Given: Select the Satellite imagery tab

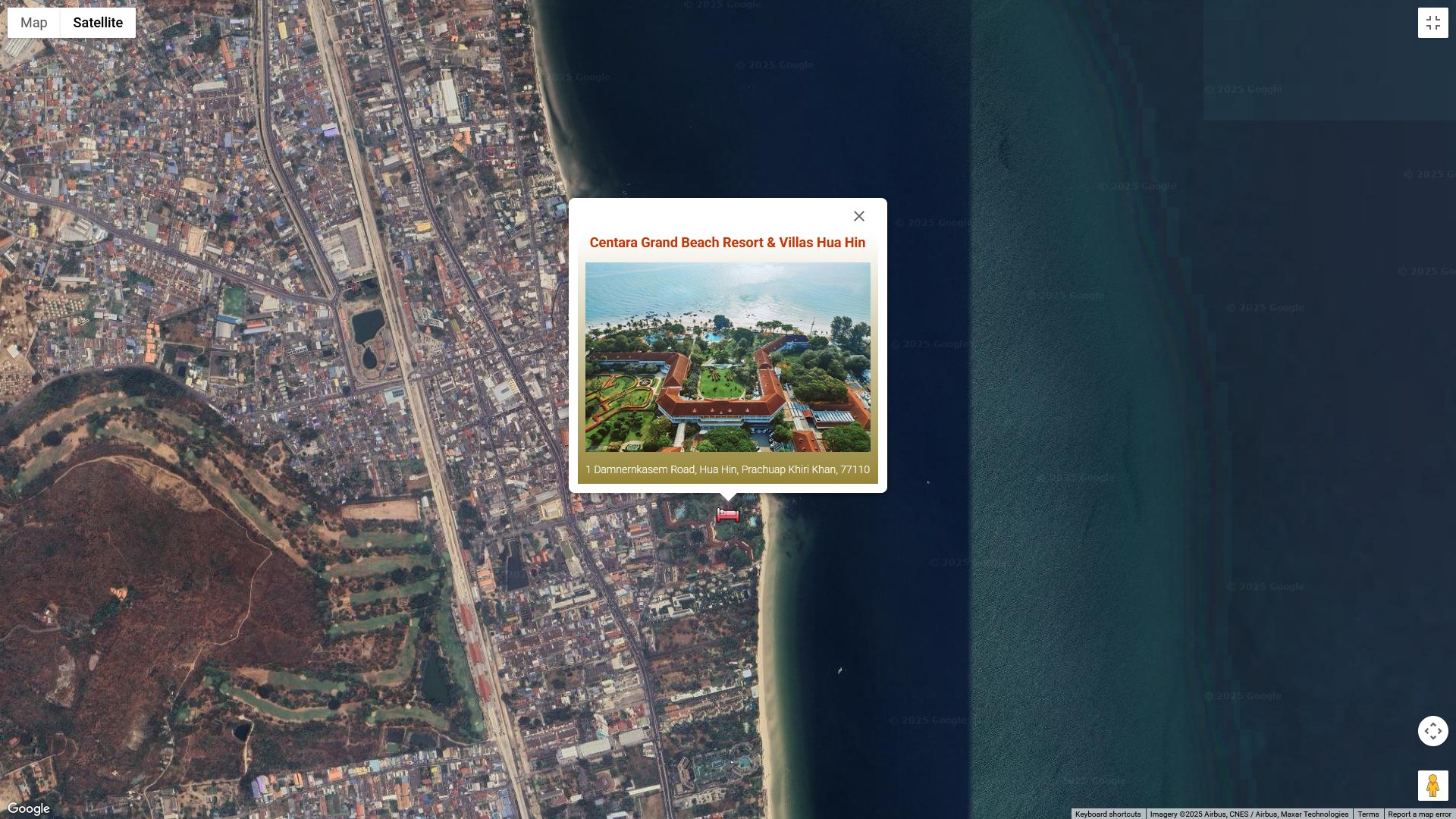Looking at the screenshot, I should [x=98, y=23].
